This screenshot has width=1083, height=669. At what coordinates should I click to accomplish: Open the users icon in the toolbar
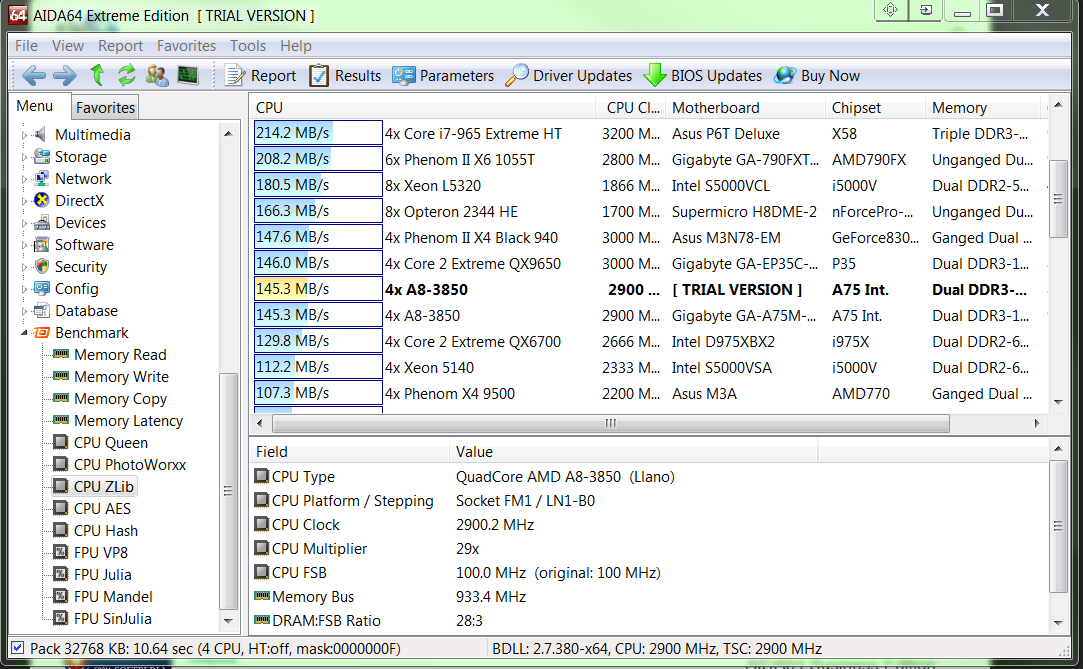coord(157,75)
